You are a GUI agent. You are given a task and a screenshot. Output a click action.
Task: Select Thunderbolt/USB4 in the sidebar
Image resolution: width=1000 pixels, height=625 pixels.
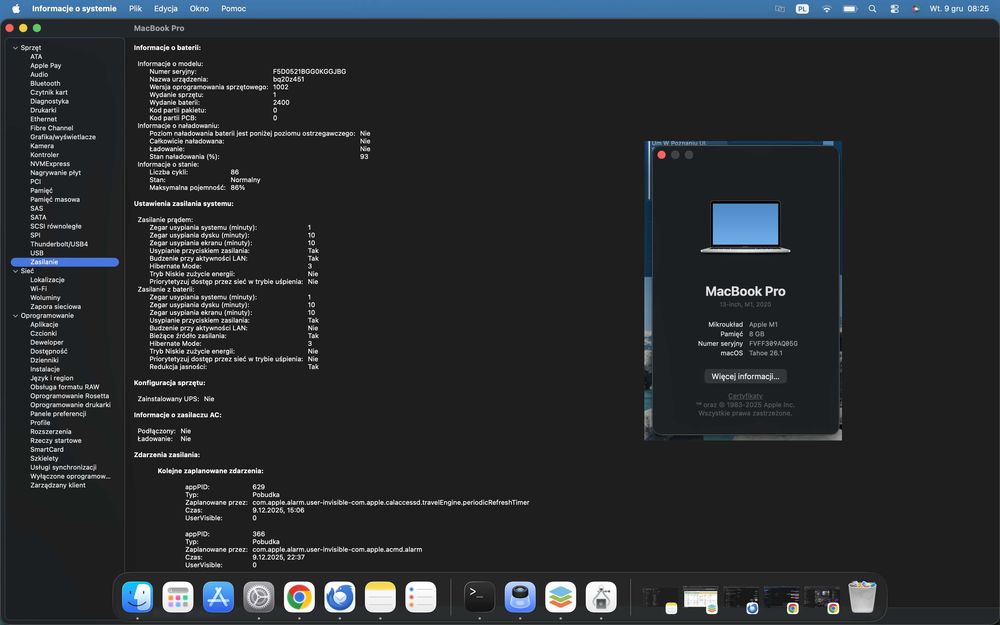pos(59,244)
